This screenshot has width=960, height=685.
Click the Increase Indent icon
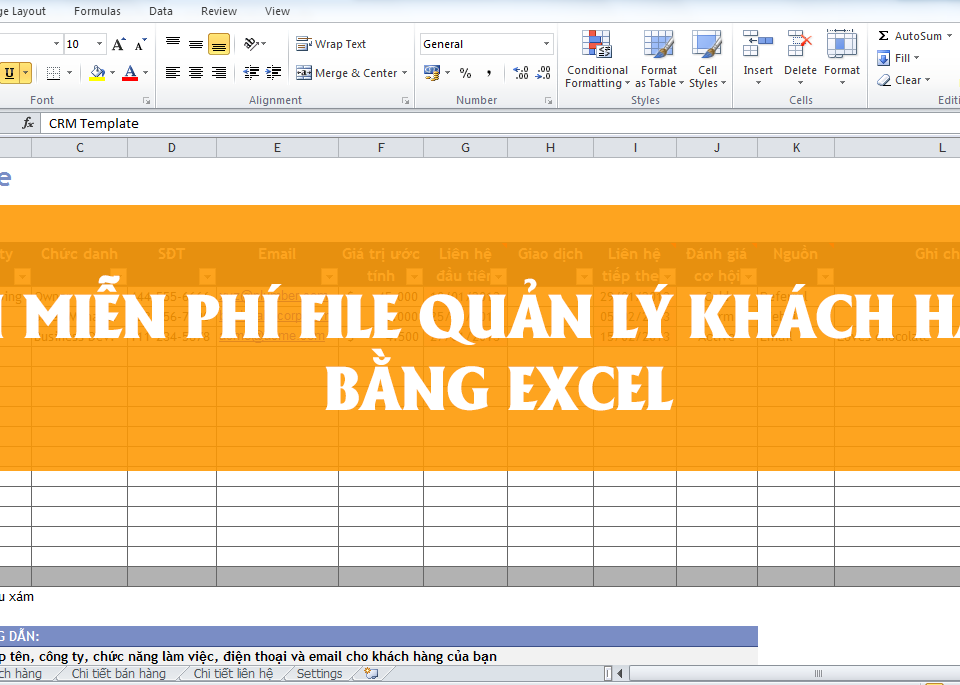tap(274, 73)
